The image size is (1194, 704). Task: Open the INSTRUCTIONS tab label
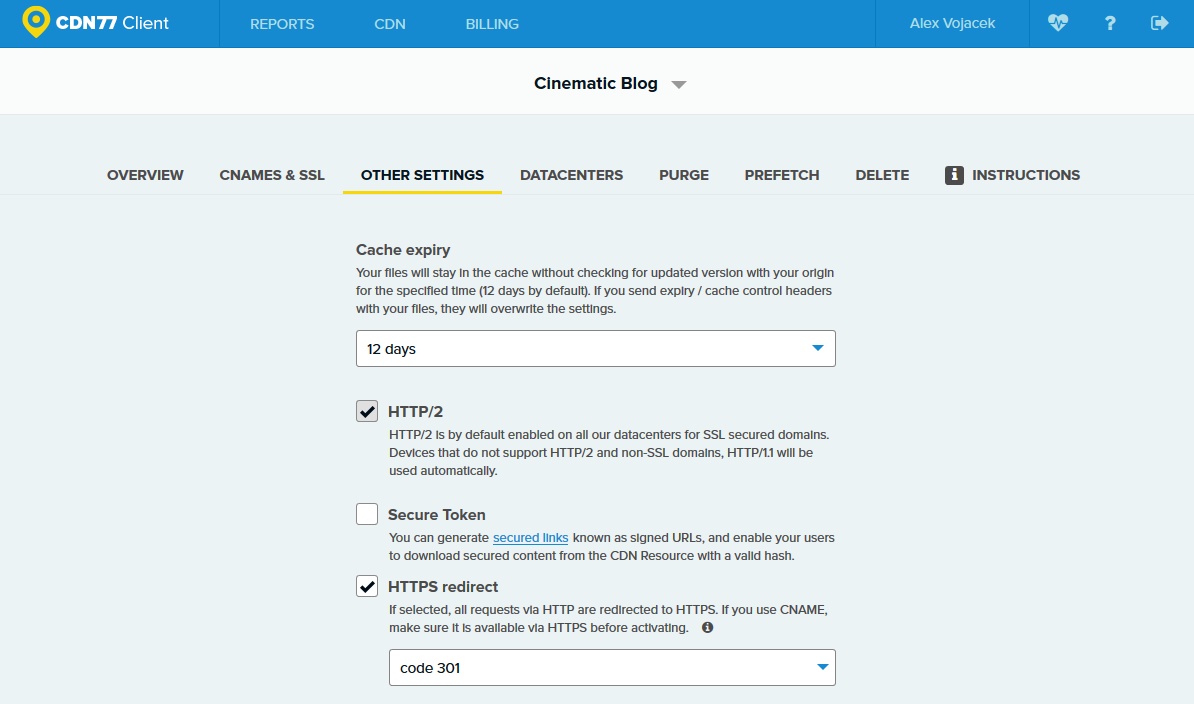pos(1026,175)
